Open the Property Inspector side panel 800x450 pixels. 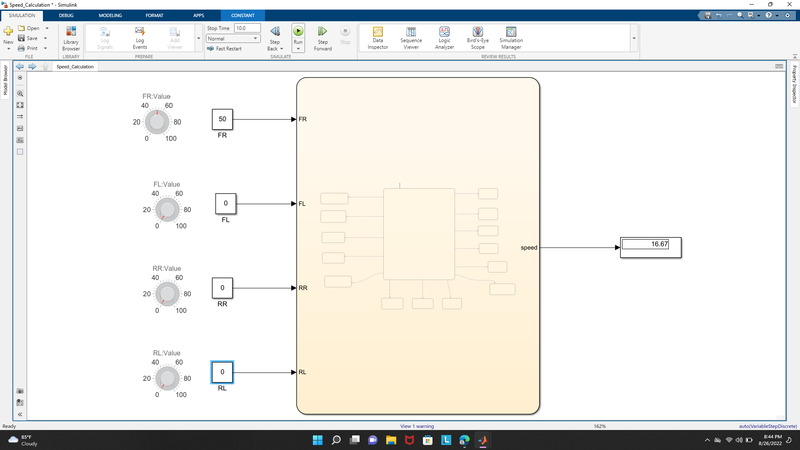point(794,84)
